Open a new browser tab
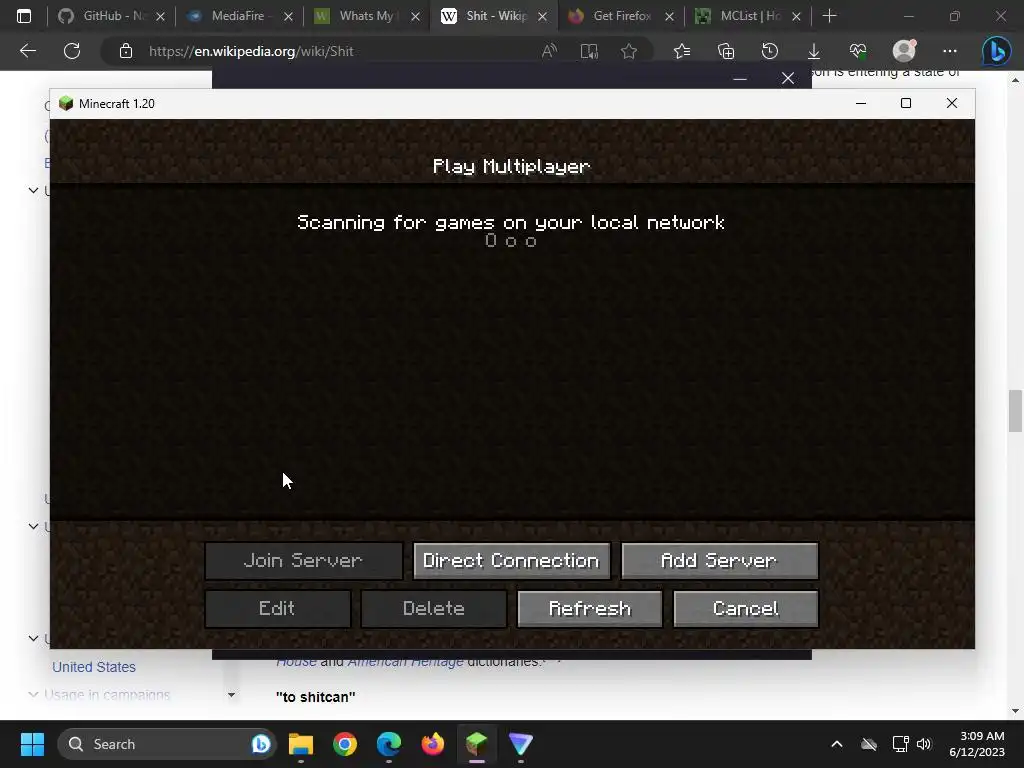Image resolution: width=1024 pixels, height=768 pixels. [x=829, y=16]
